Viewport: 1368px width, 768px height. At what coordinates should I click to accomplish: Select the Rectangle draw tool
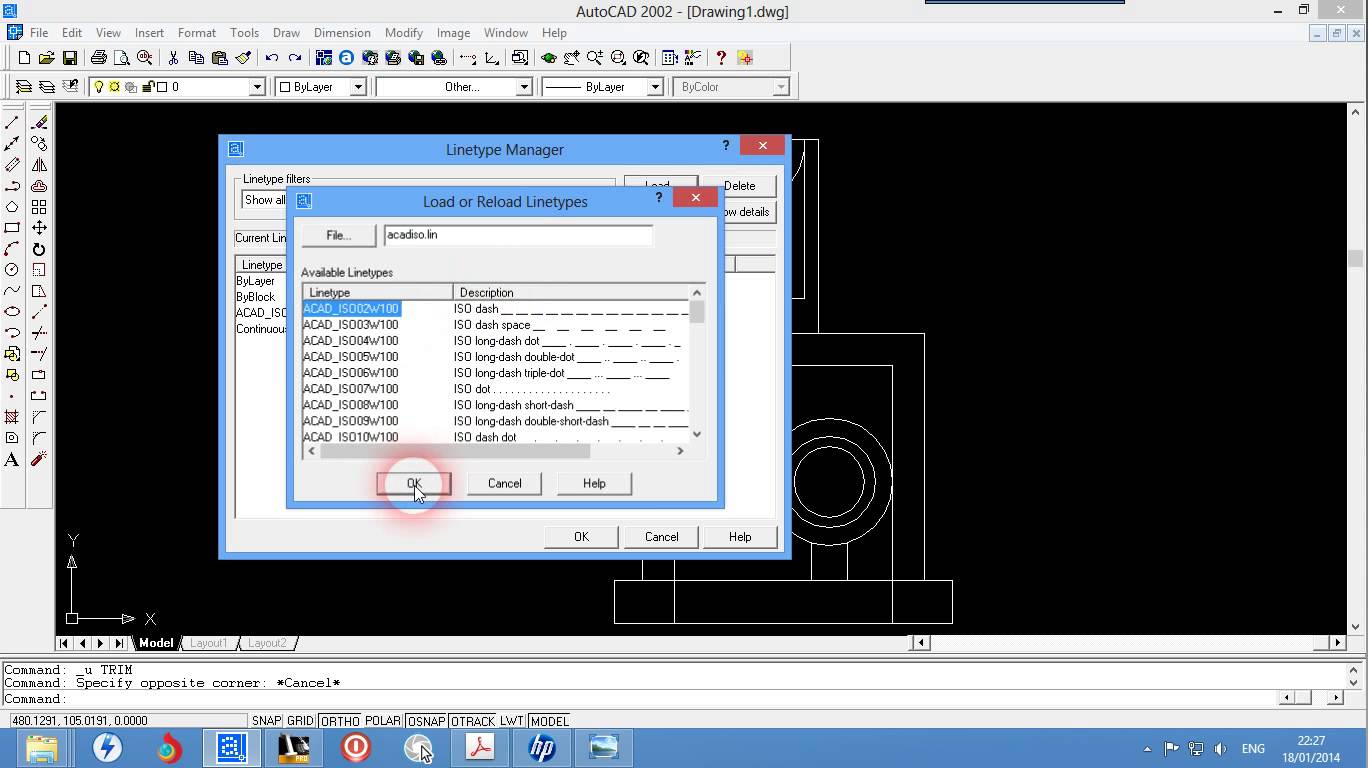12,228
